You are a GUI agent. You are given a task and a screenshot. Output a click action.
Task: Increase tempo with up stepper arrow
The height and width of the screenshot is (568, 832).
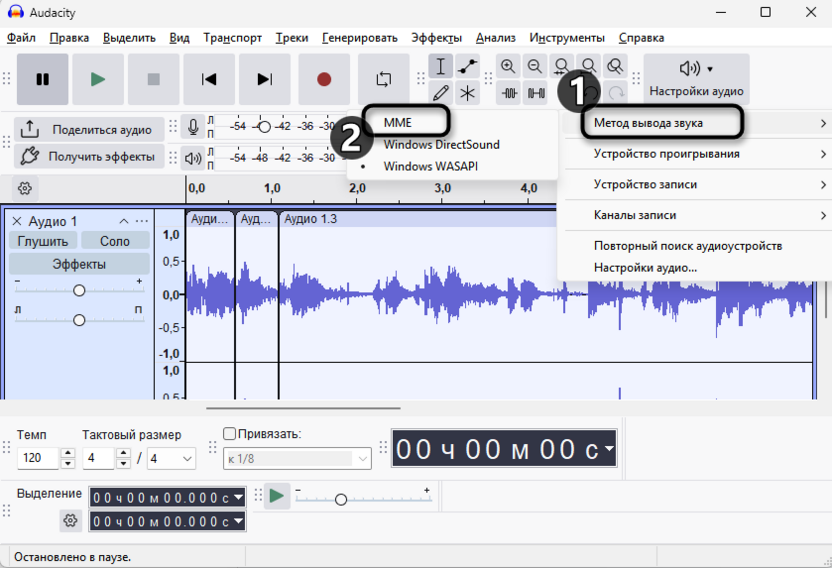pyautogui.click(x=68, y=453)
